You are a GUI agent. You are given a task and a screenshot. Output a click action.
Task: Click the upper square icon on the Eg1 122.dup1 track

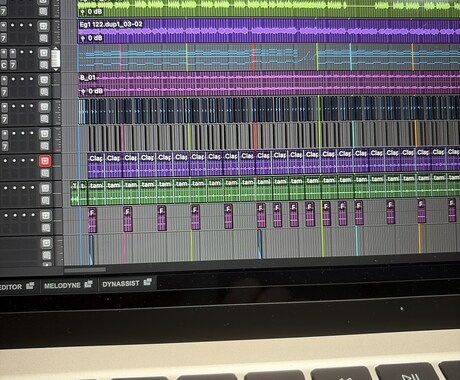click(x=43, y=26)
